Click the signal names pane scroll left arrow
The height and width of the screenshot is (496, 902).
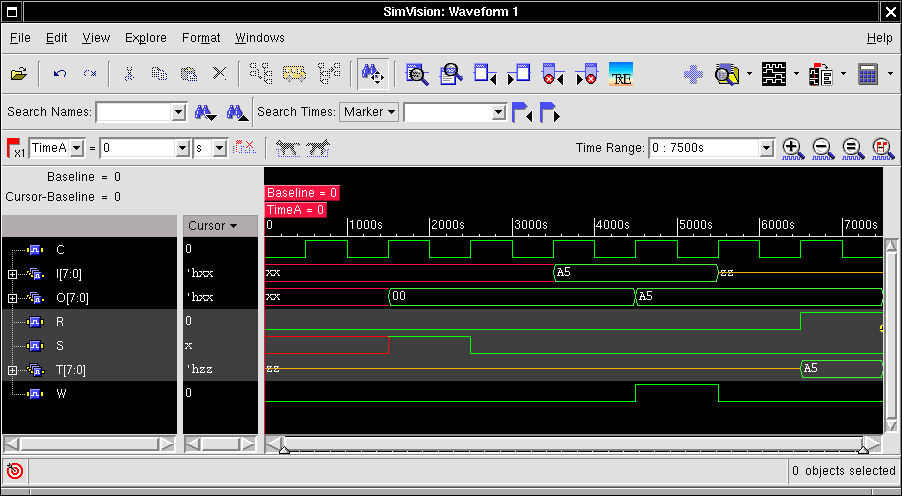click(11, 444)
